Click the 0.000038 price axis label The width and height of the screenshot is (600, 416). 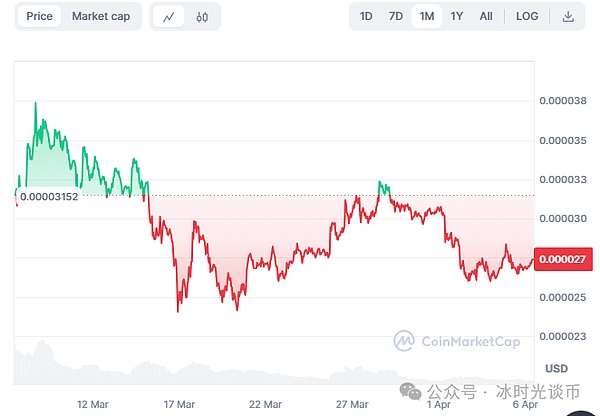pyautogui.click(x=562, y=101)
